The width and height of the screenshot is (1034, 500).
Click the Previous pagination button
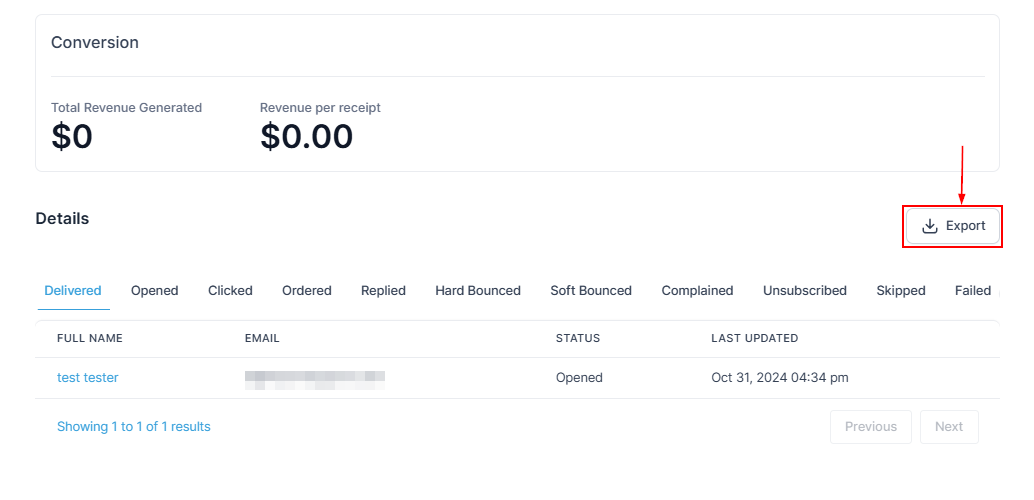coord(870,427)
